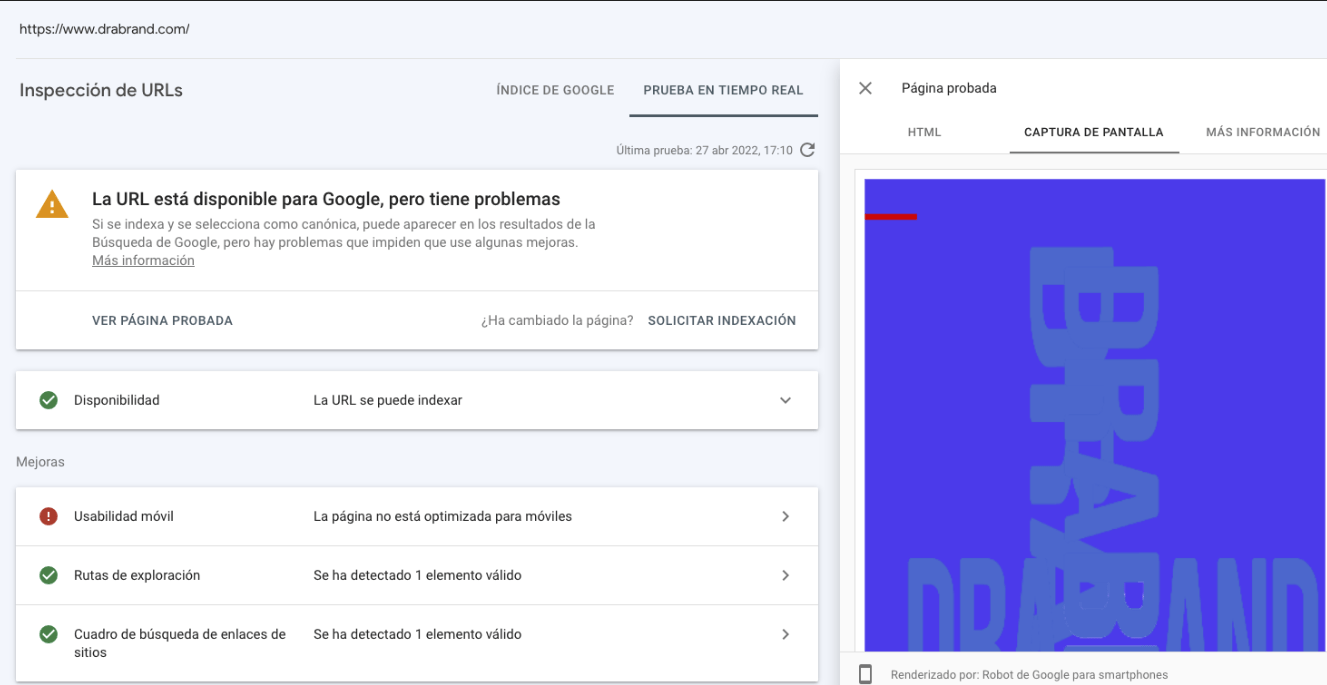The image size is (1327, 685).
Task: Open the HTML tab
Action: tap(924, 132)
